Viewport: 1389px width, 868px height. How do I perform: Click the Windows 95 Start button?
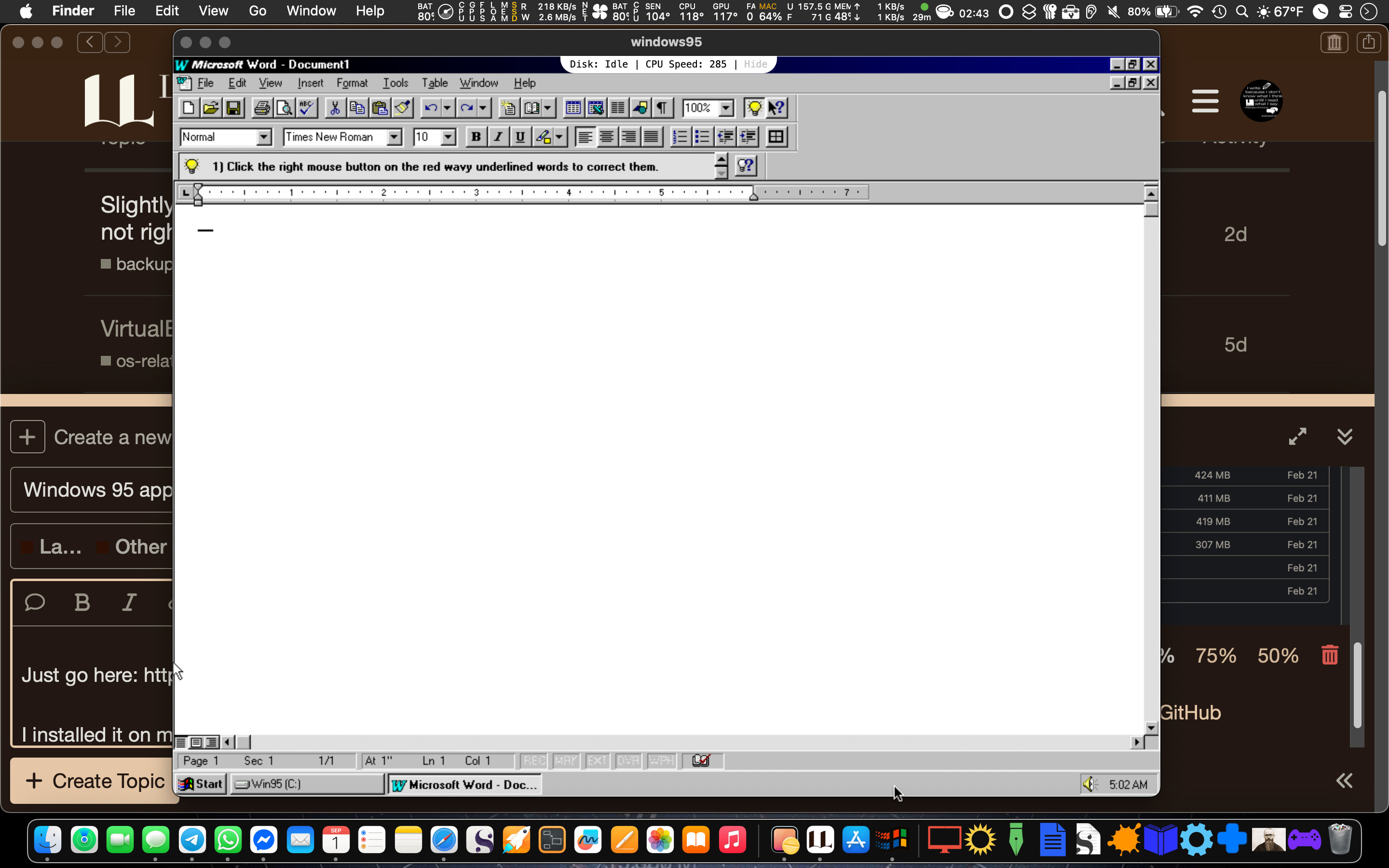(x=201, y=784)
